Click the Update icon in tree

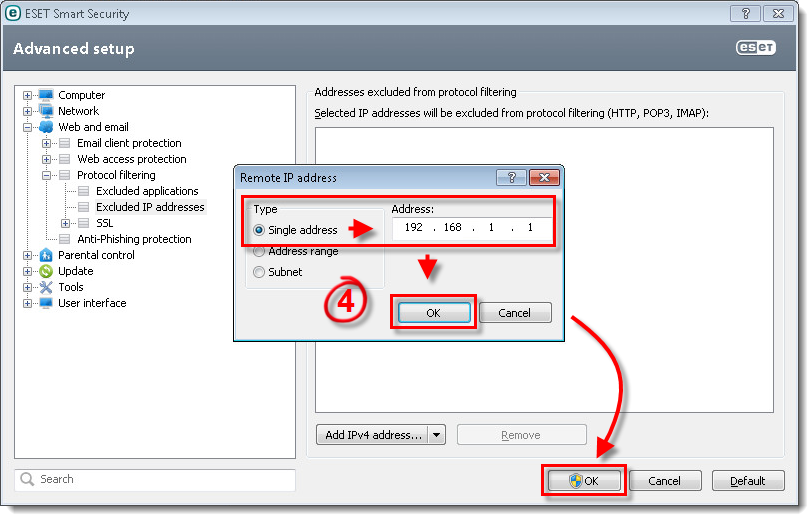click(45, 271)
